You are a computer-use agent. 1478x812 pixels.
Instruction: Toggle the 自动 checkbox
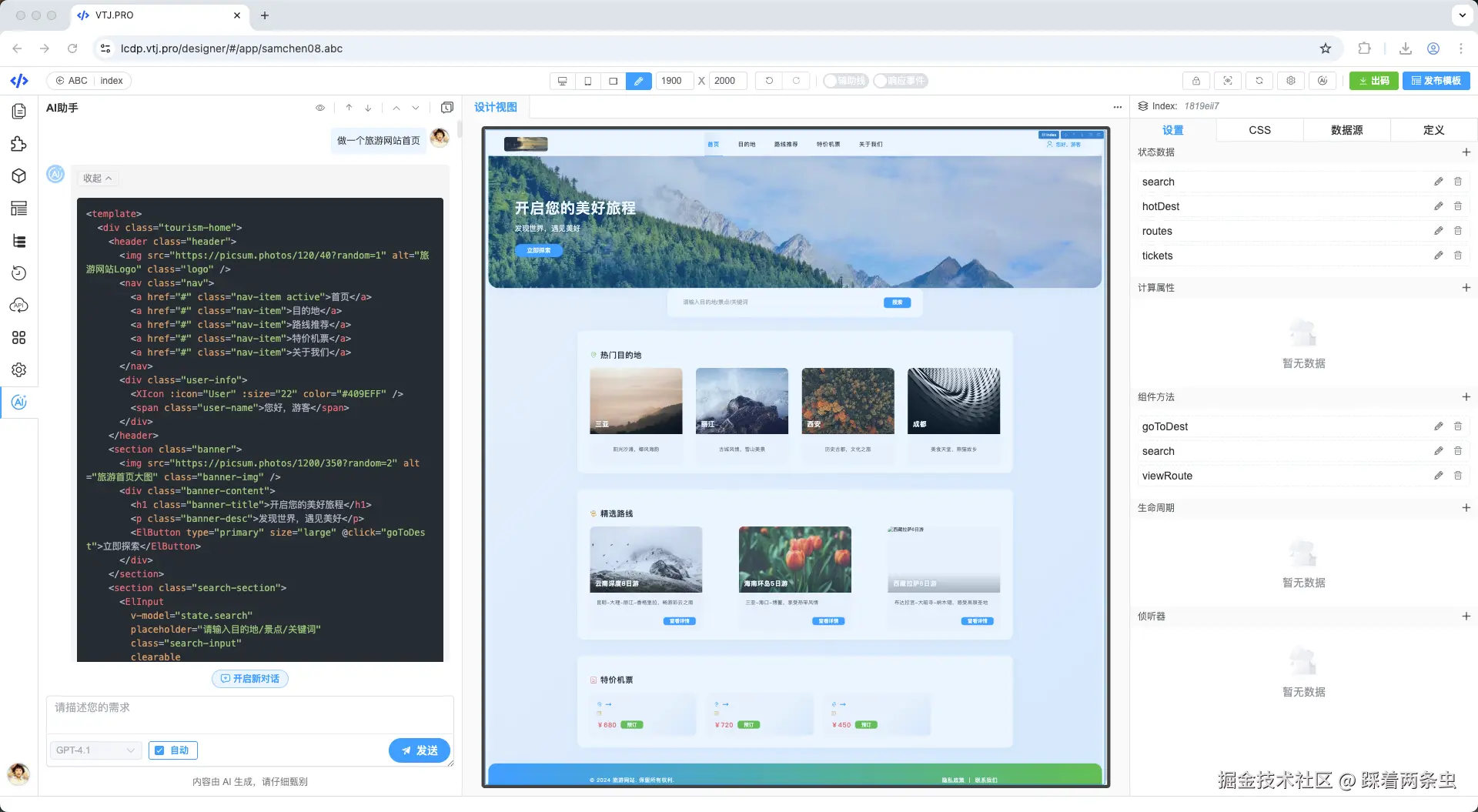click(172, 750)
